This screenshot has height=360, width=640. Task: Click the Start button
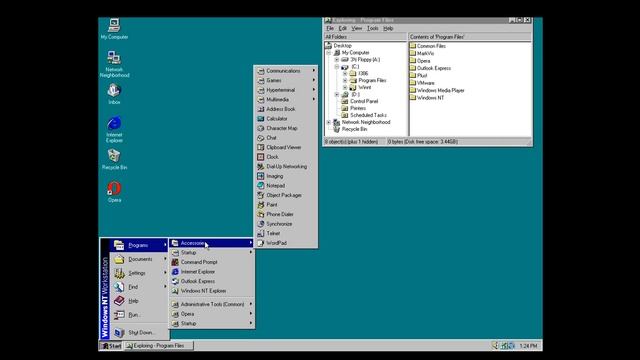click(111, 346)
